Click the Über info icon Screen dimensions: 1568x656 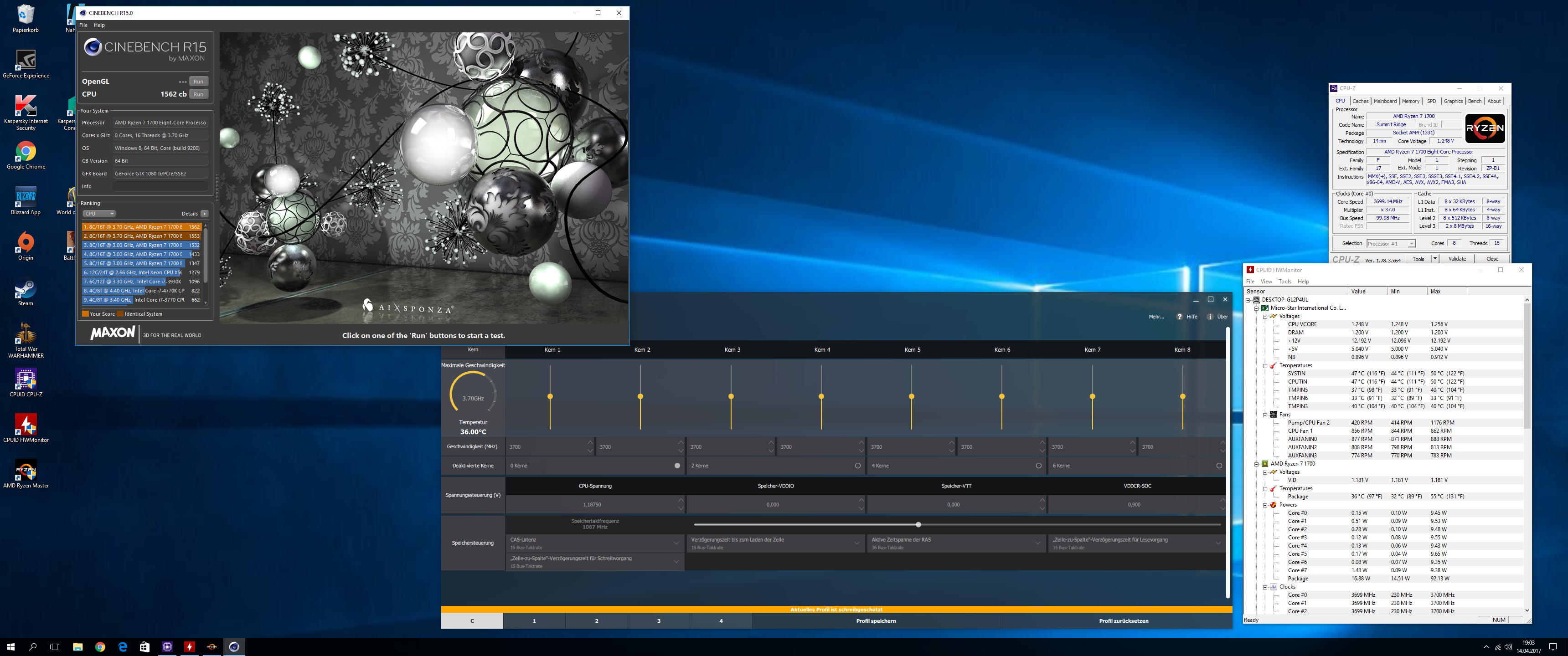[x=1210, y=317]
